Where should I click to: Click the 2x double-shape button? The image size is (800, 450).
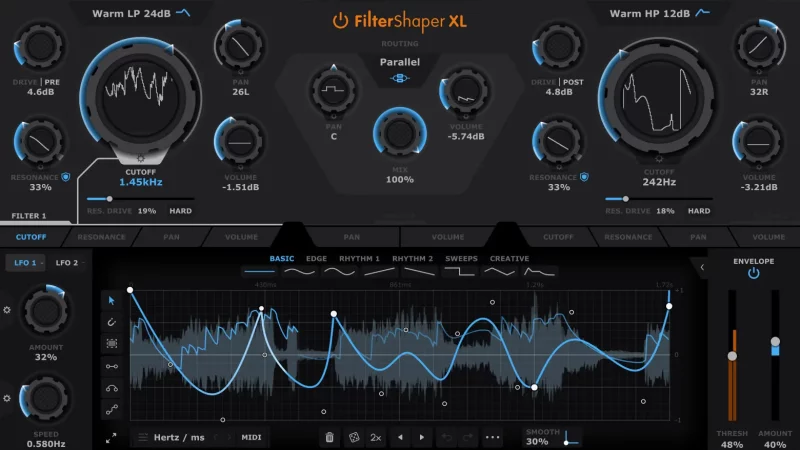click(x=375, y=437)
